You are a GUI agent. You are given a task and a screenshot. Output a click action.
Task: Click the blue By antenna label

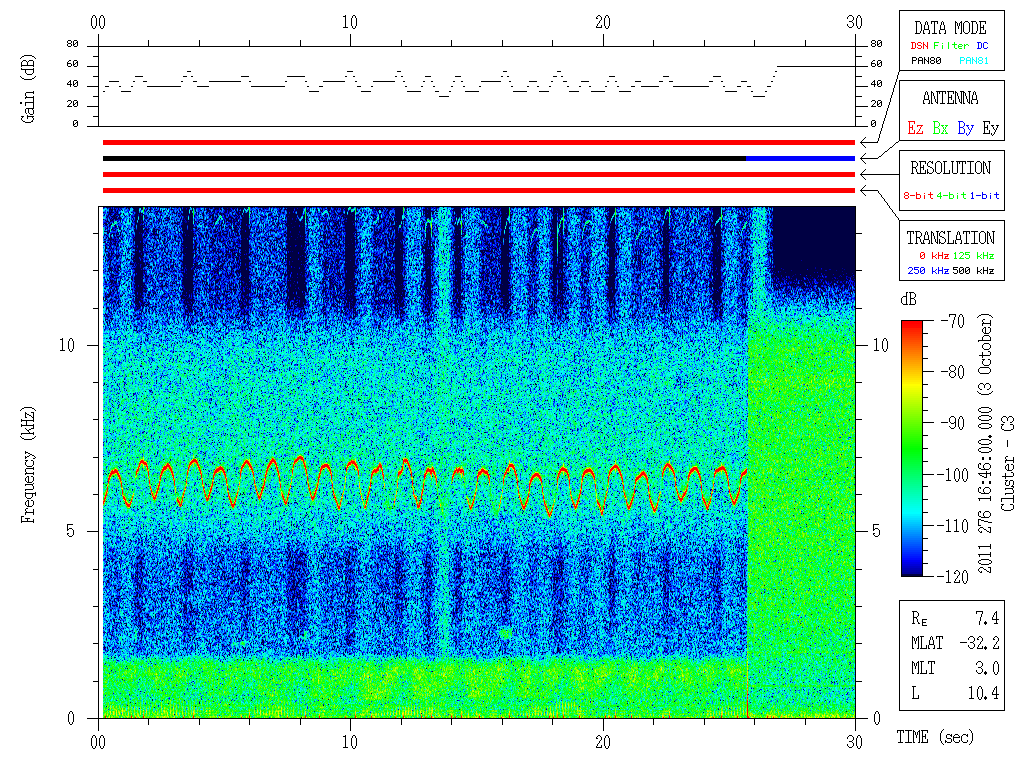click(965, 128)
